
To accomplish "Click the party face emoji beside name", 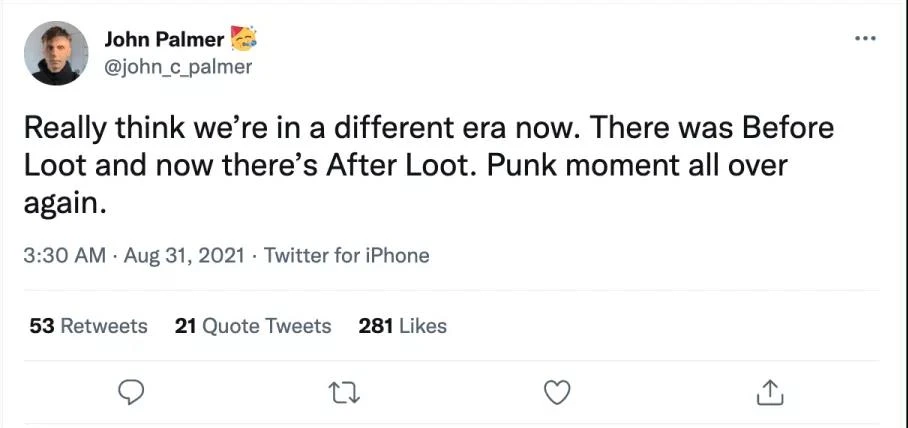I will point(243,38).
